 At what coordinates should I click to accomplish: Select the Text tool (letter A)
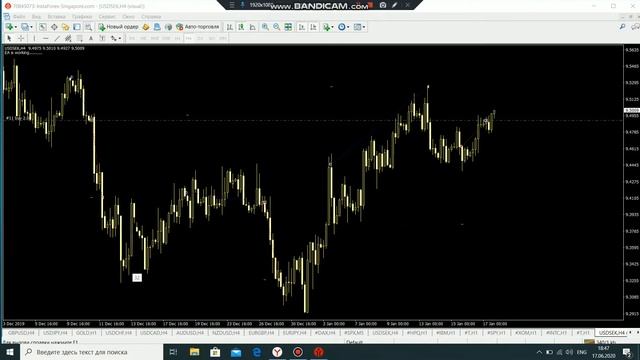tap(91, 38)
